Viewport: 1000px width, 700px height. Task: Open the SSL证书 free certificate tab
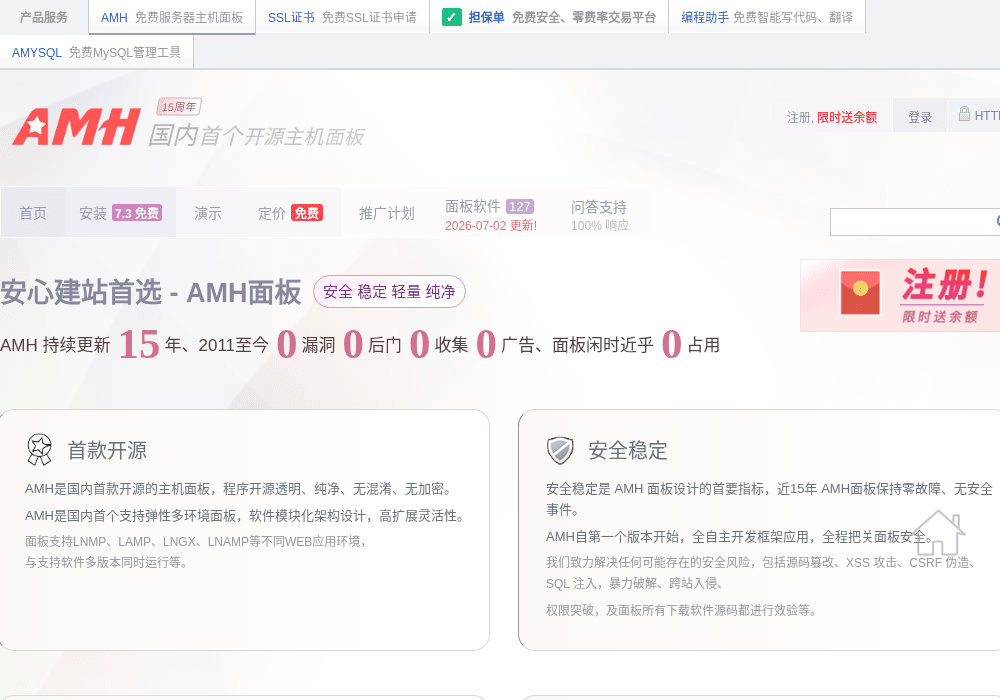[x=342, y=17]
